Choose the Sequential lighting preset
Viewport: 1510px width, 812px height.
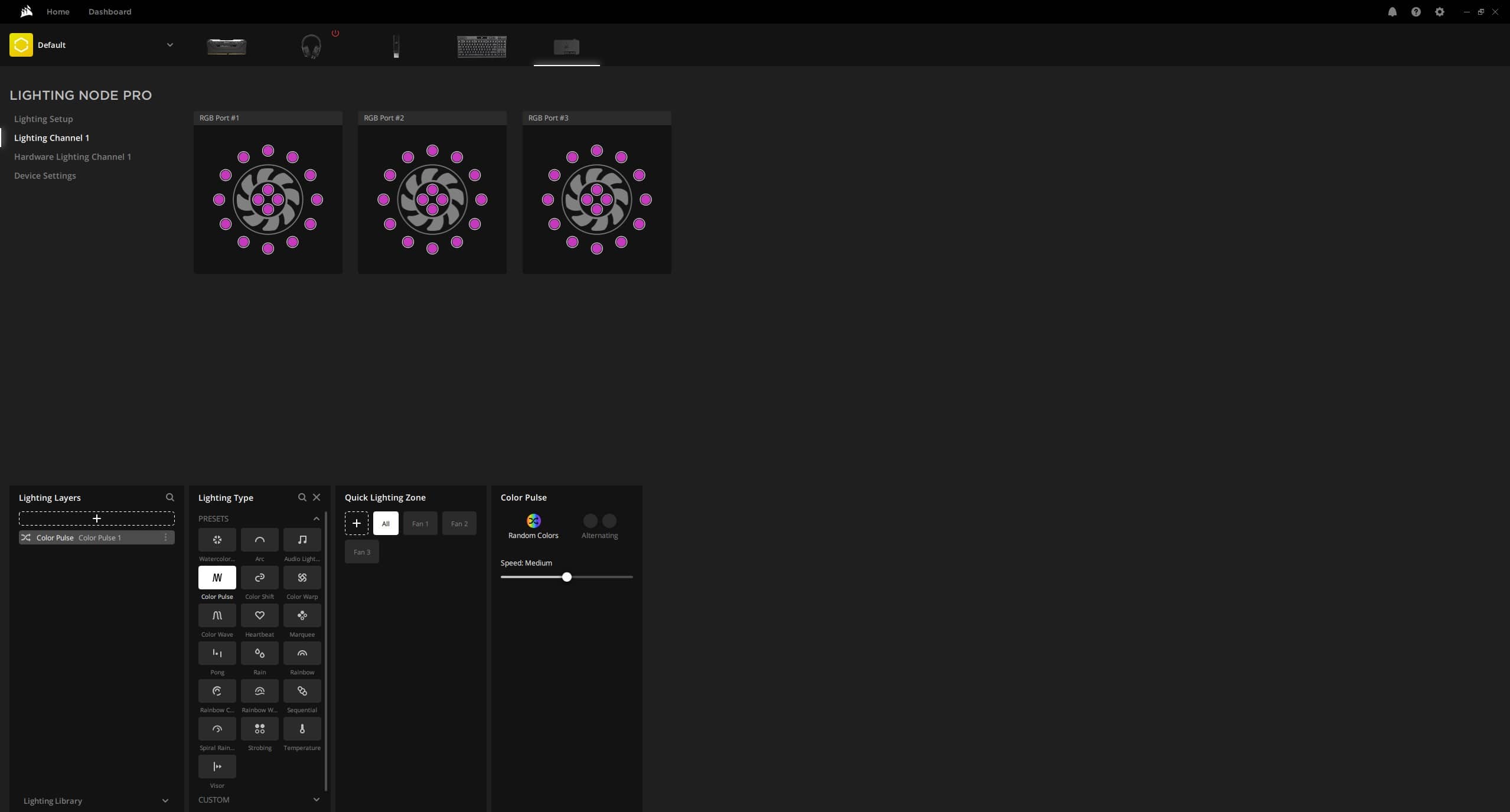point(302,691)
